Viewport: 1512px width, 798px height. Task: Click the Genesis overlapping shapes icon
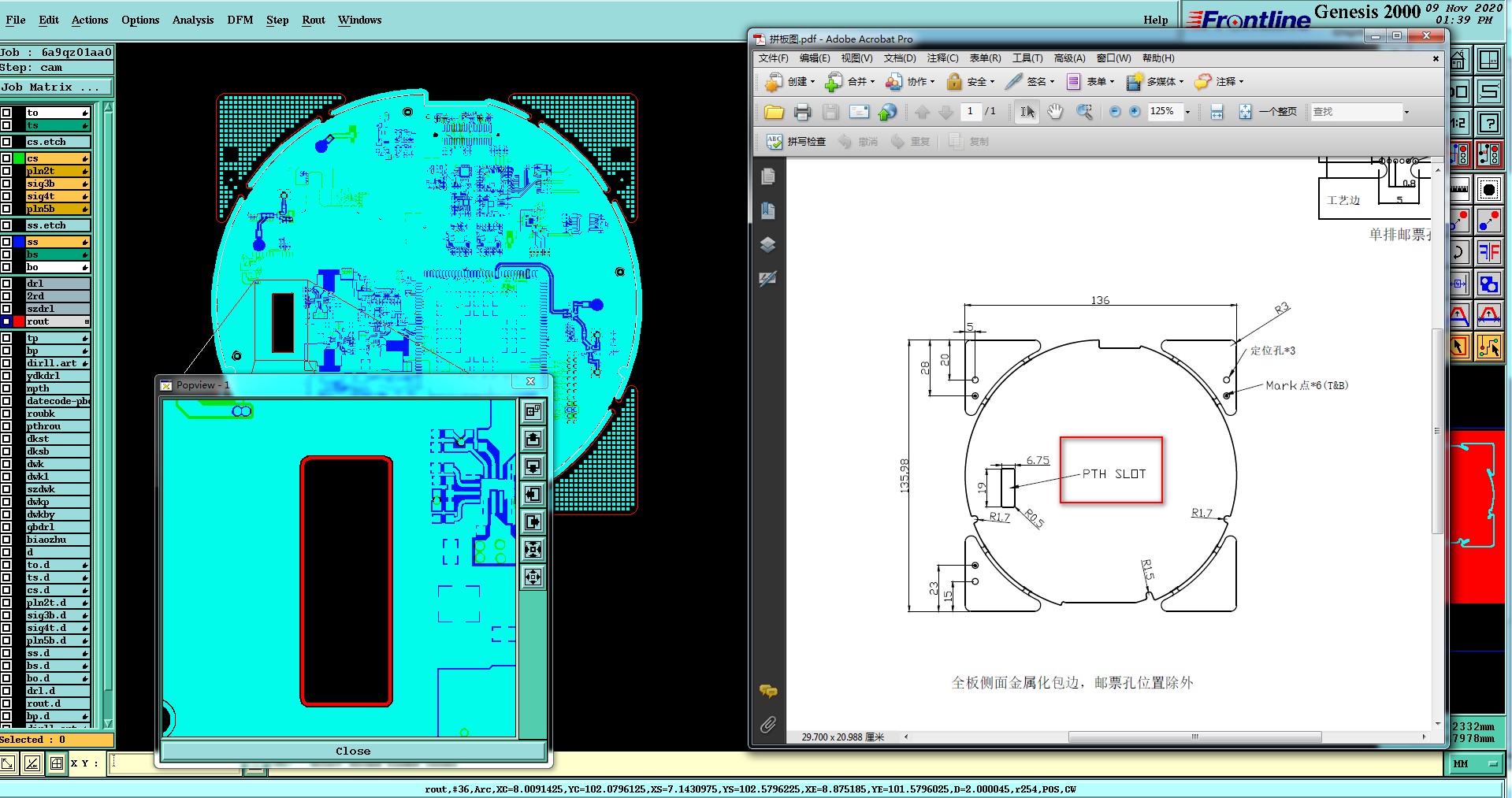pos(1489,284)
